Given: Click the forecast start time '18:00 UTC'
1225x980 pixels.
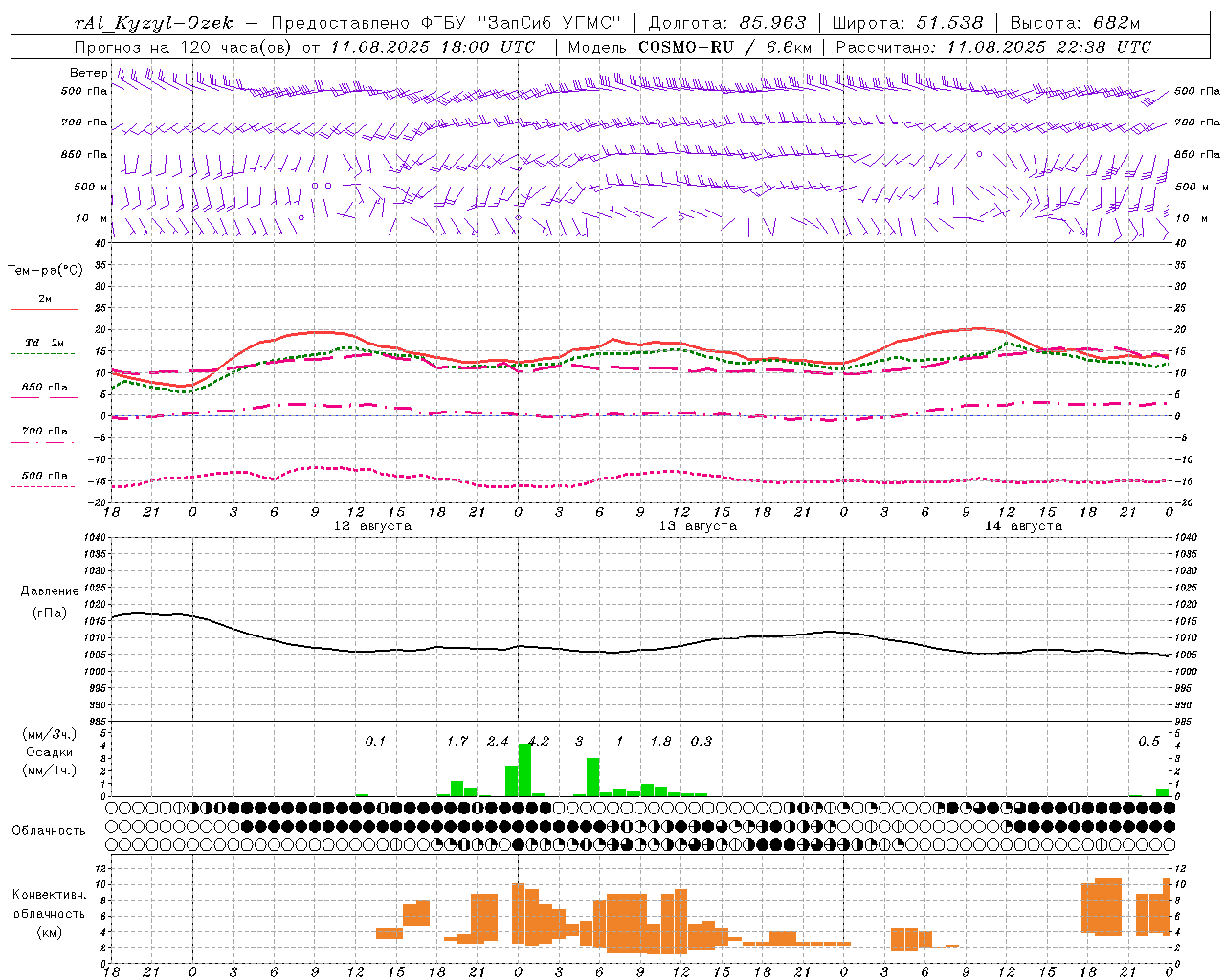Looking at the screenshot, I should click(487, 47).
